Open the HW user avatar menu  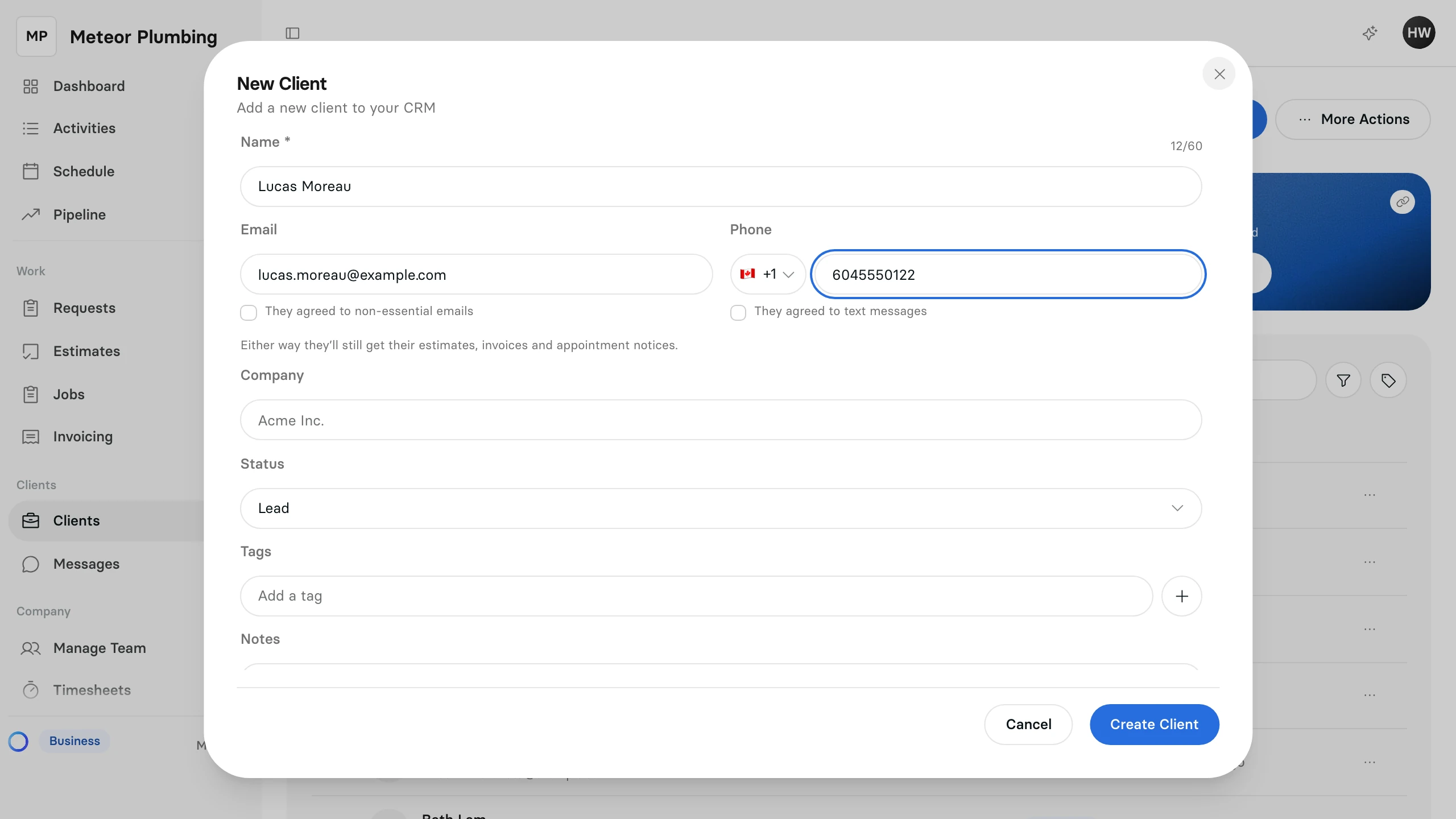tap(1419, 32)
